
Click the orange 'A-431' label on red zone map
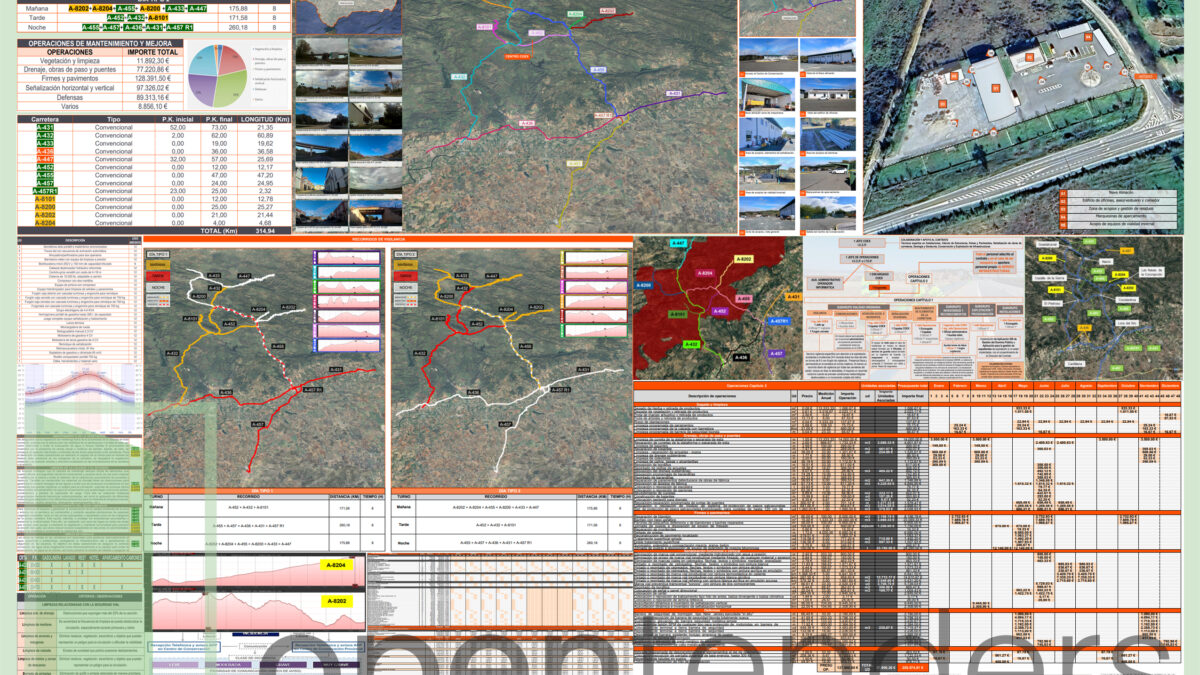[793, 297]
